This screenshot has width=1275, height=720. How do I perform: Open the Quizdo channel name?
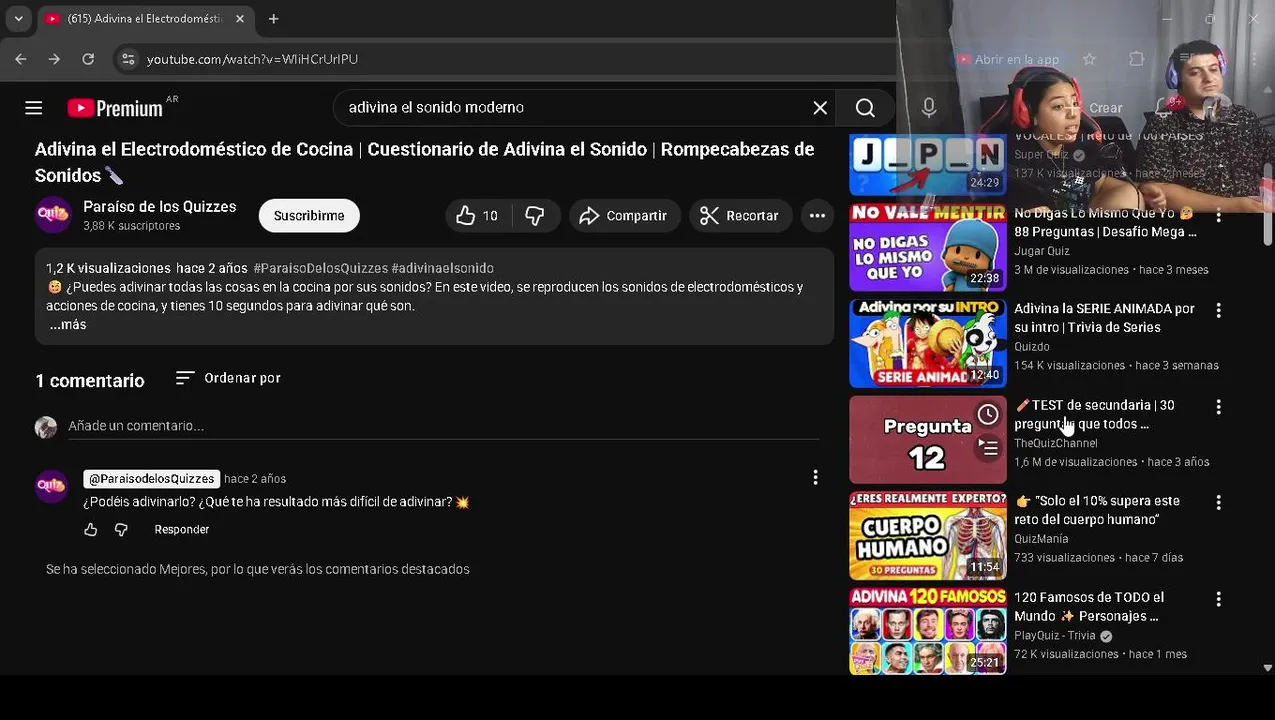click(x=1032, y=347)
